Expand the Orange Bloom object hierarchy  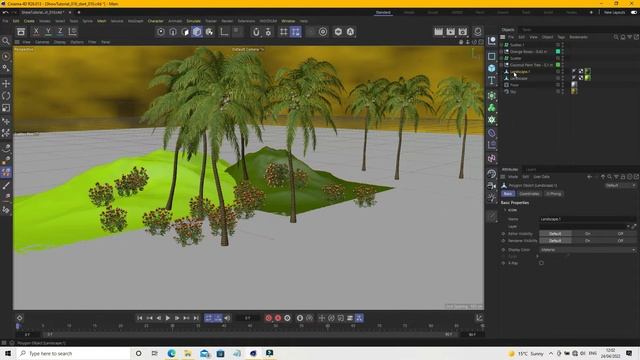501,51
